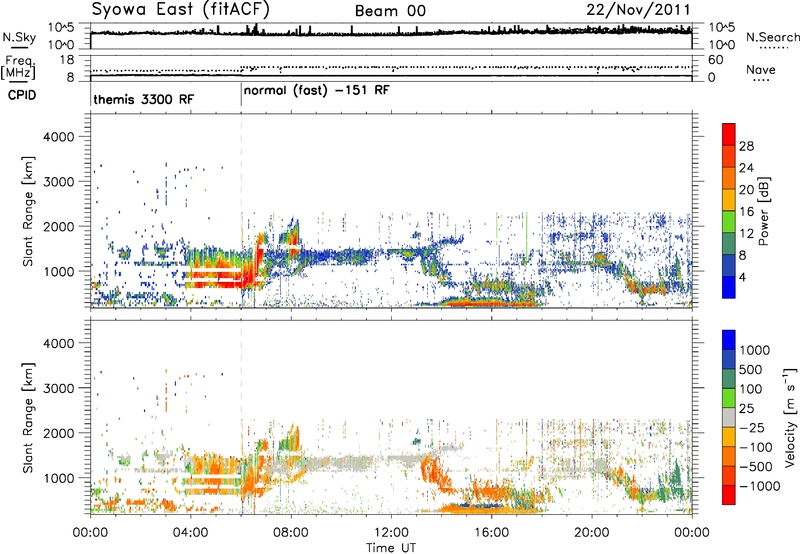Click the 'Velocity [m s-1]' colorbar label
This screenshot has height=554, width=800.
tap(790, 417)
